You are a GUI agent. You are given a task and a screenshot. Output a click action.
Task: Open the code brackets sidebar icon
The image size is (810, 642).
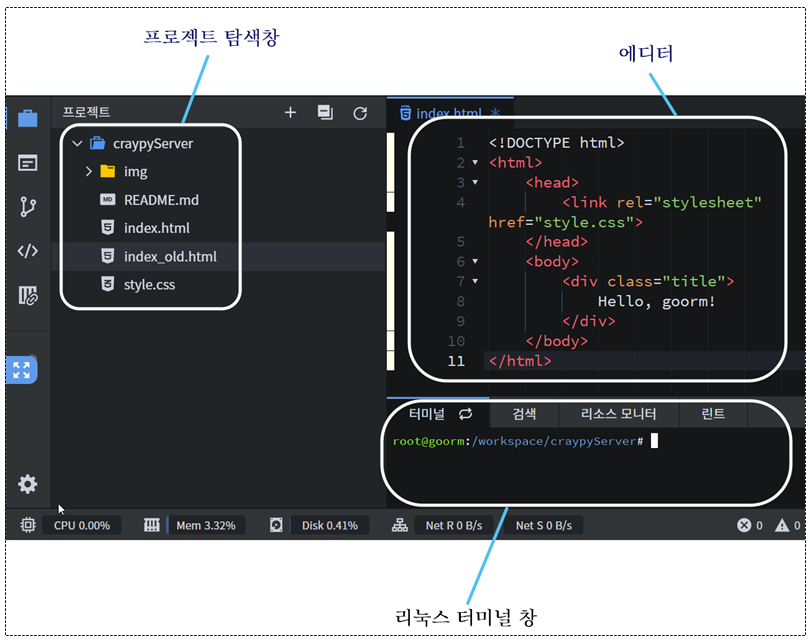click(x=27, y=251)
